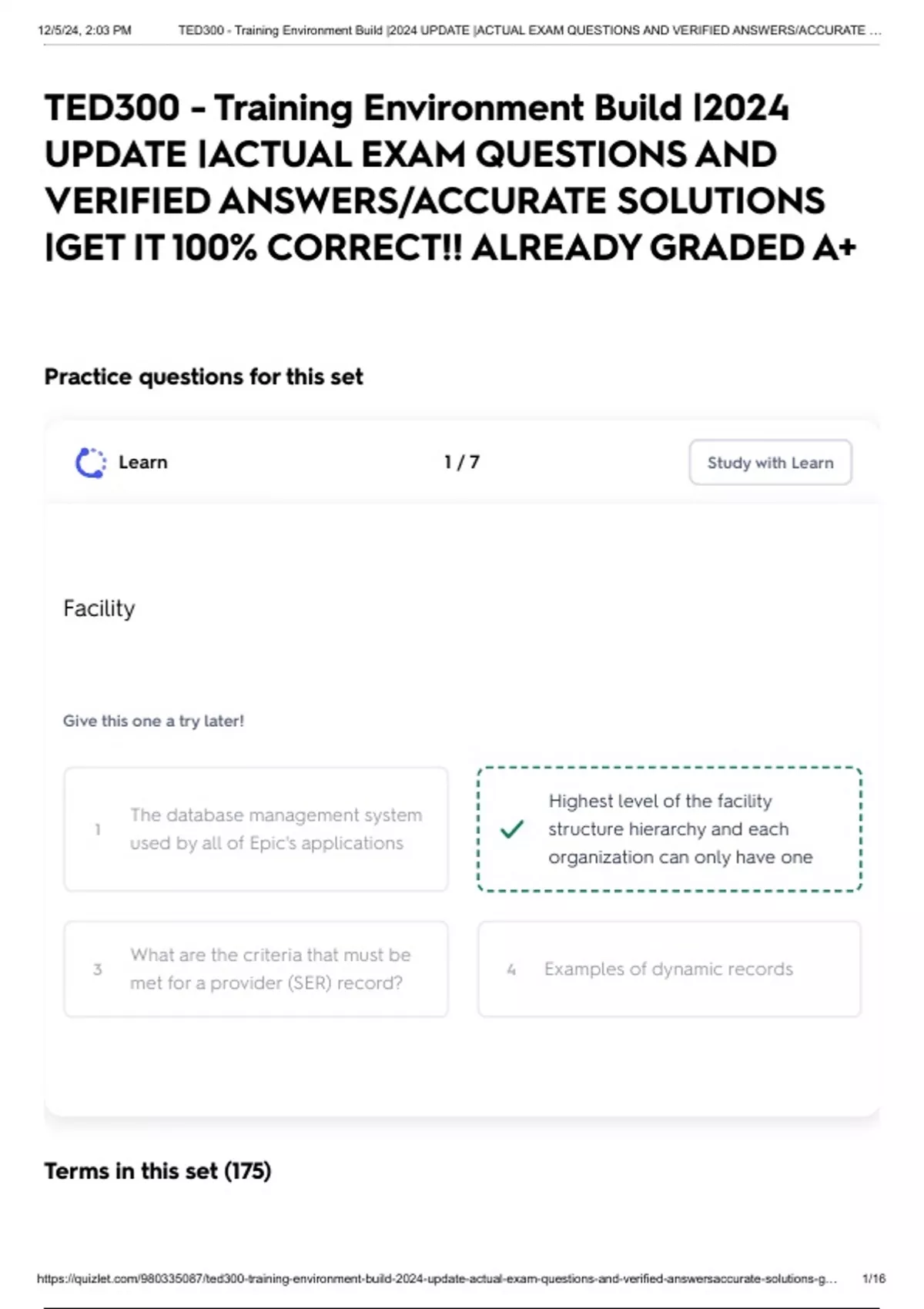The width and height of the screenshot is (924, 1309).
Task: Click the 1 / 7 progress indicator
Action: (x=460, y=462)
